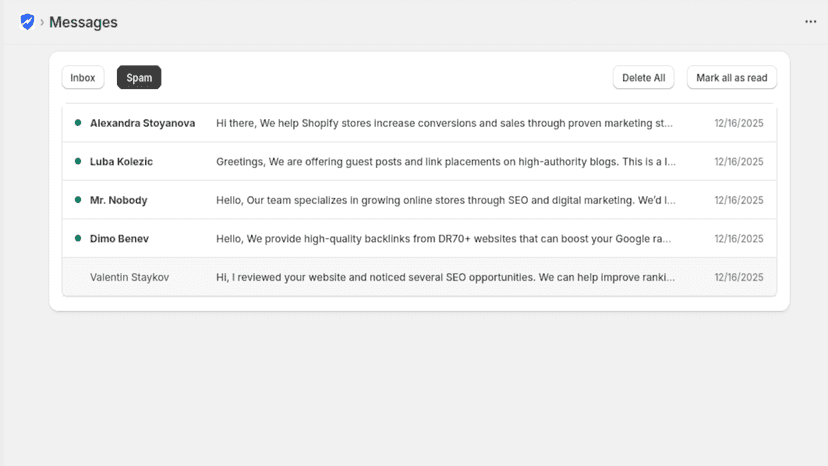Open message from Alexandra Stoyanova
828x466 pixels.
click(419, 123)
